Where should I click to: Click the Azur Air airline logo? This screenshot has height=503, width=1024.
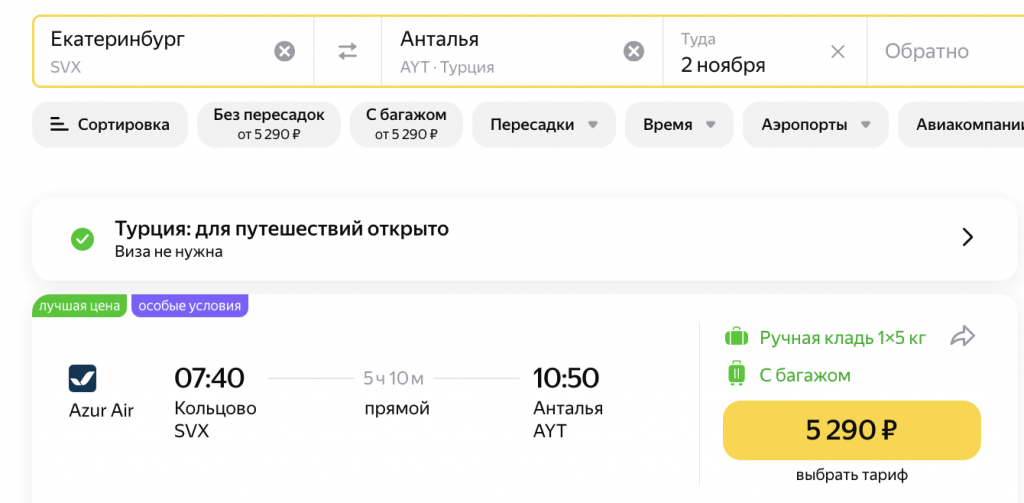pyautogui.click(x=82, y=378)
